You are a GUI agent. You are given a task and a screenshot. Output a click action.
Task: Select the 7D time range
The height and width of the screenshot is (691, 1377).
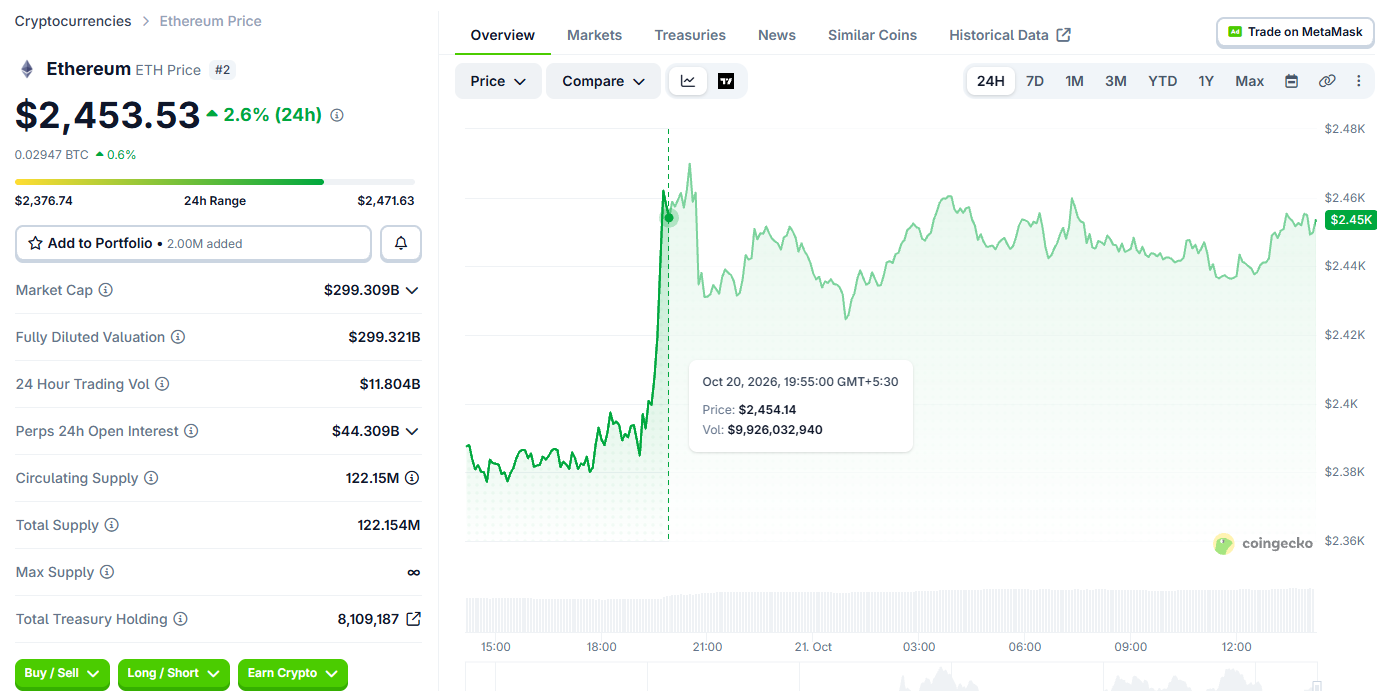pyautogui.click(x=1035, y=81)
